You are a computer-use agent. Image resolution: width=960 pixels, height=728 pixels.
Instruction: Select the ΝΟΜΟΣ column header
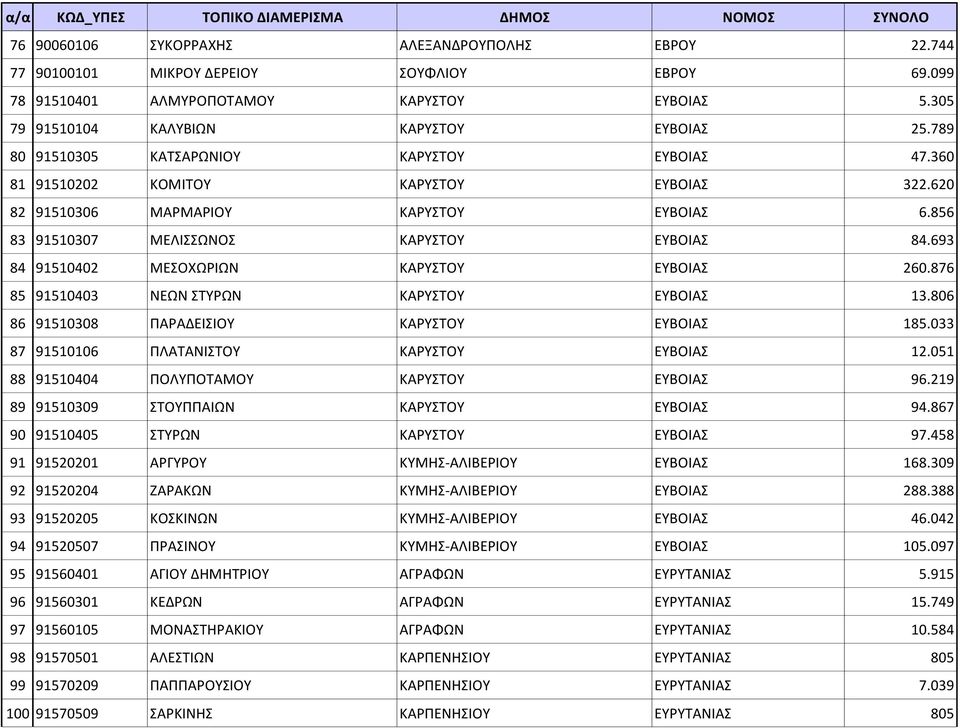(x=748, y=17)
